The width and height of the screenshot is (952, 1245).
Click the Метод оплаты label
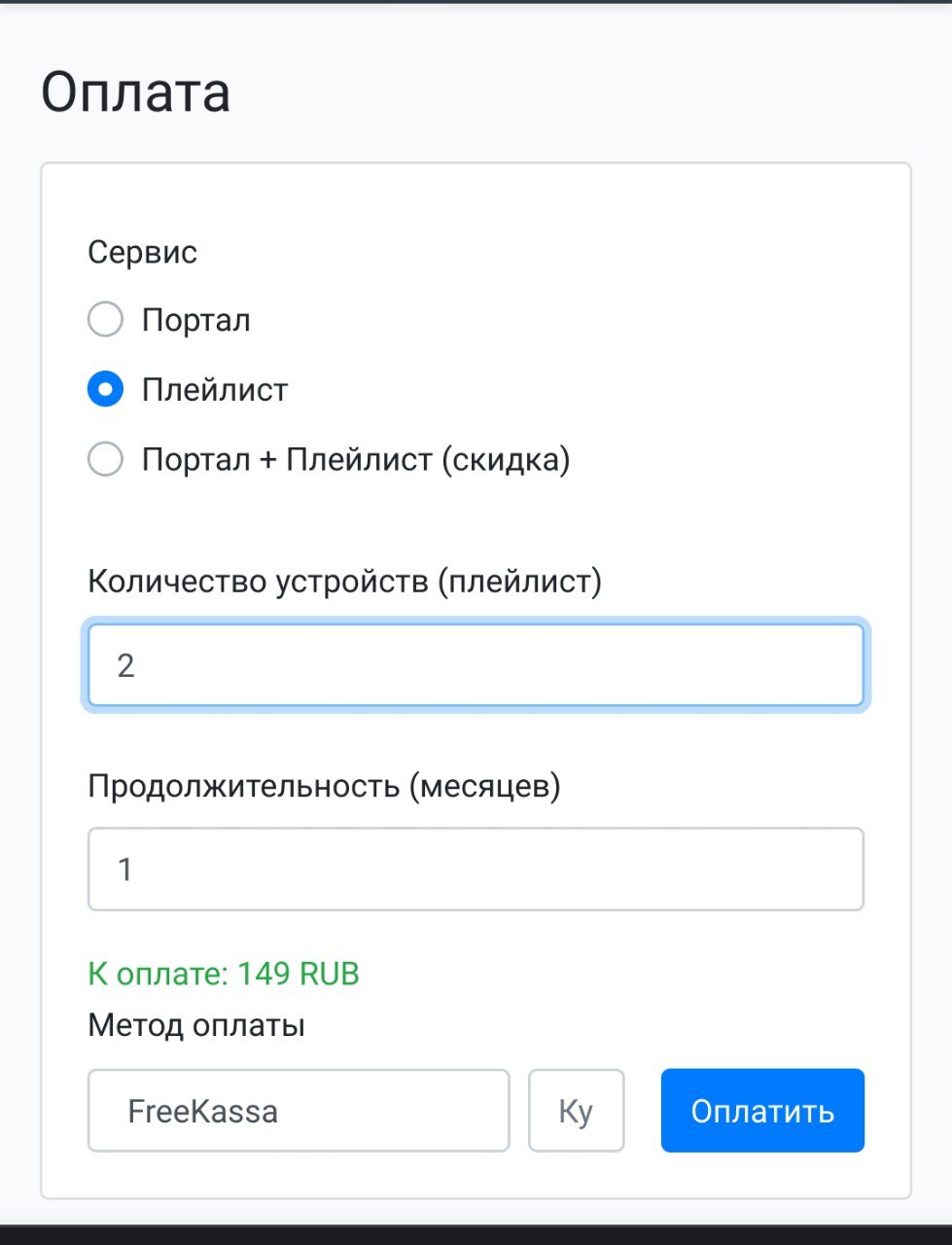pos(196,1024)
